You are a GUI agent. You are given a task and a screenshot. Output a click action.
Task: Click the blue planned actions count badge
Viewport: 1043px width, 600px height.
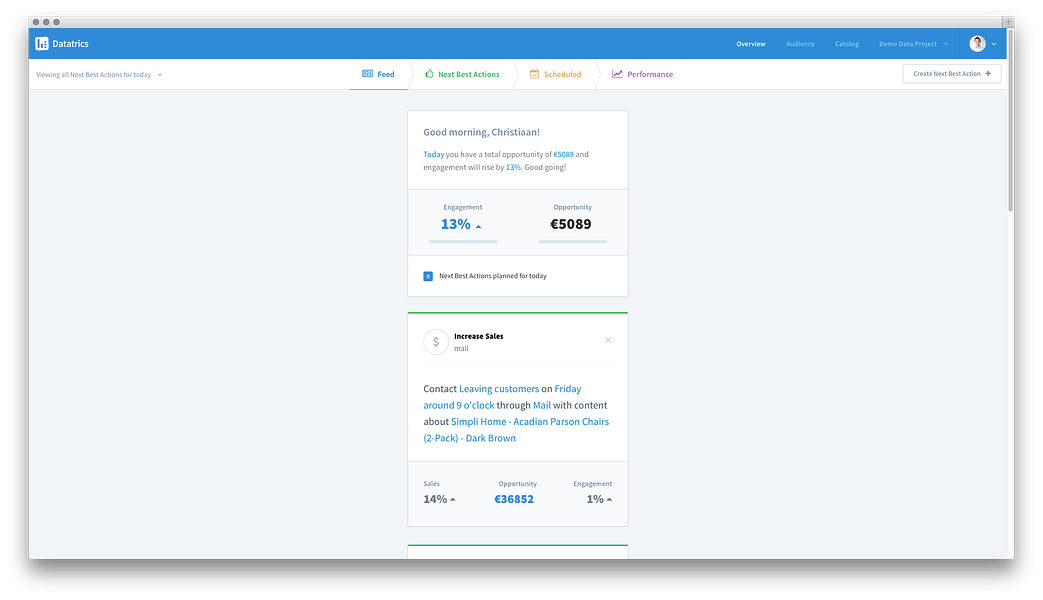[428, 276]
